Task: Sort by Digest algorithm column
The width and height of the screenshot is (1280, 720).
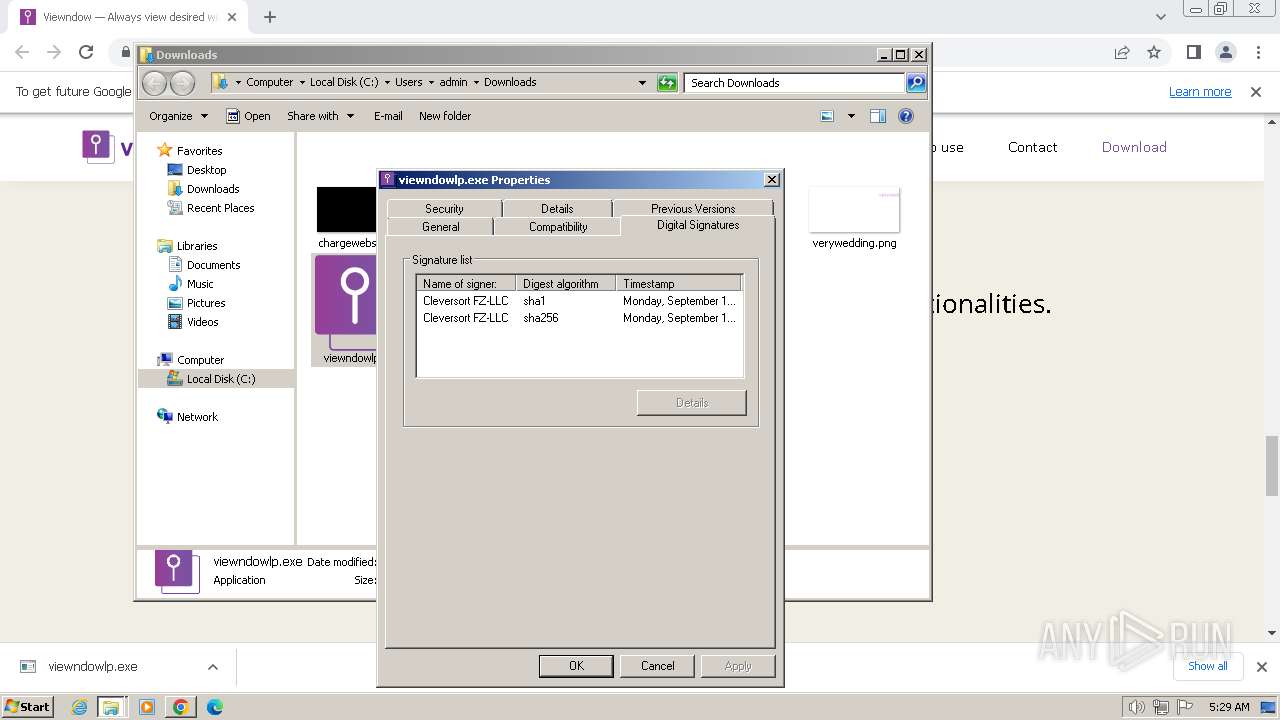Action: coord(565,284)
